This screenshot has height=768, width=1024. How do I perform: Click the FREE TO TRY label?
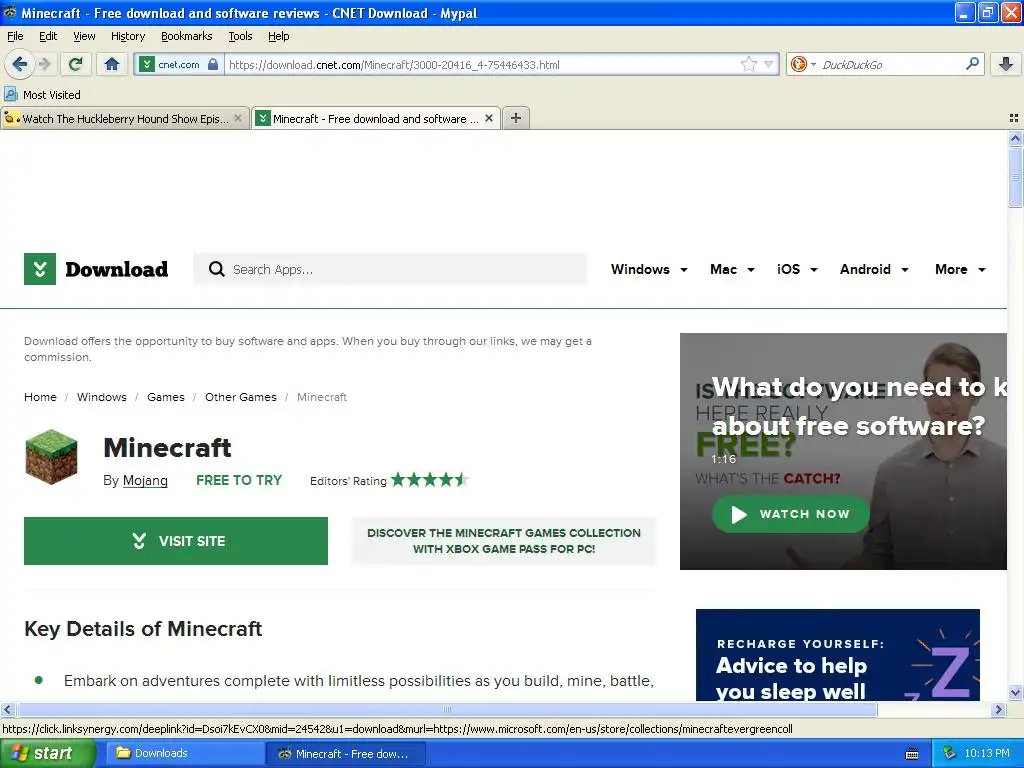click(x=239, y=481)
